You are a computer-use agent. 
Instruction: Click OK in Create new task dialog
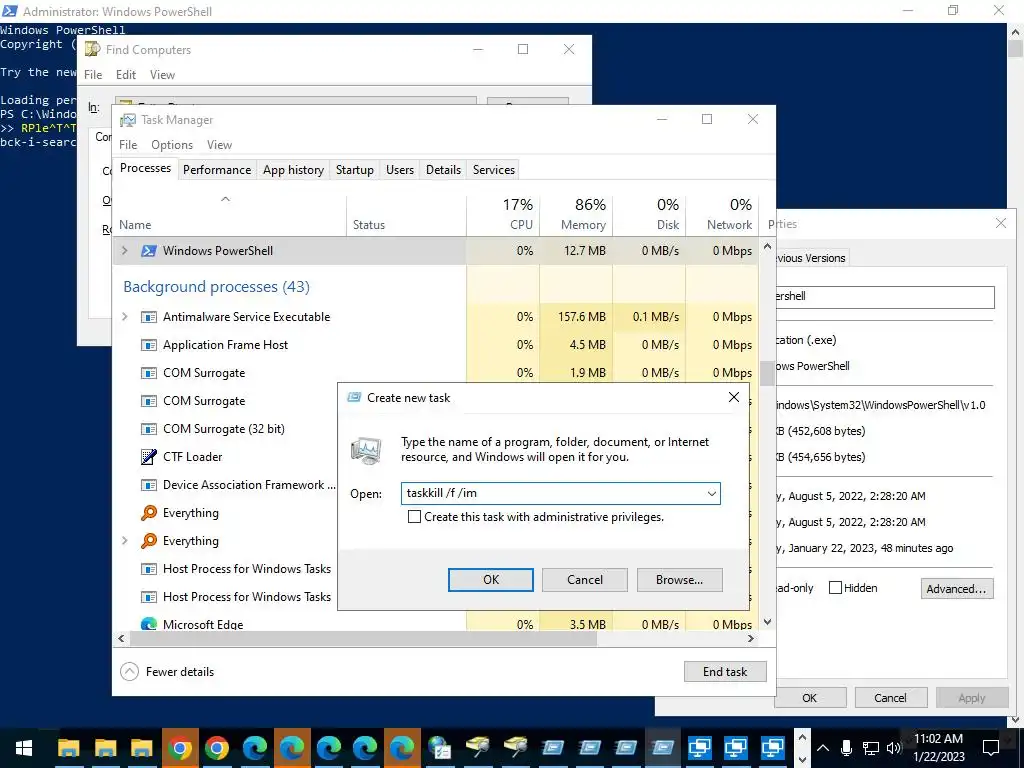(490, 580)
